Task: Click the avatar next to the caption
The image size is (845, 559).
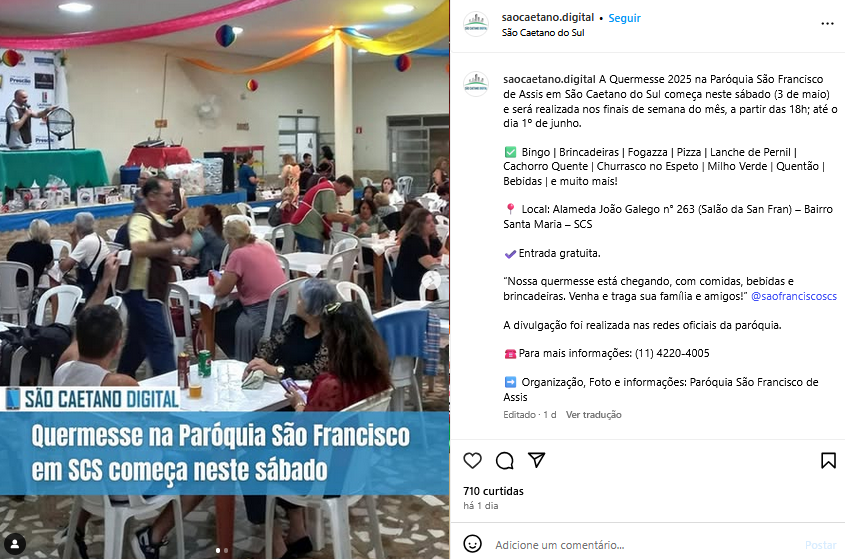Action: [x=476, y=84]
